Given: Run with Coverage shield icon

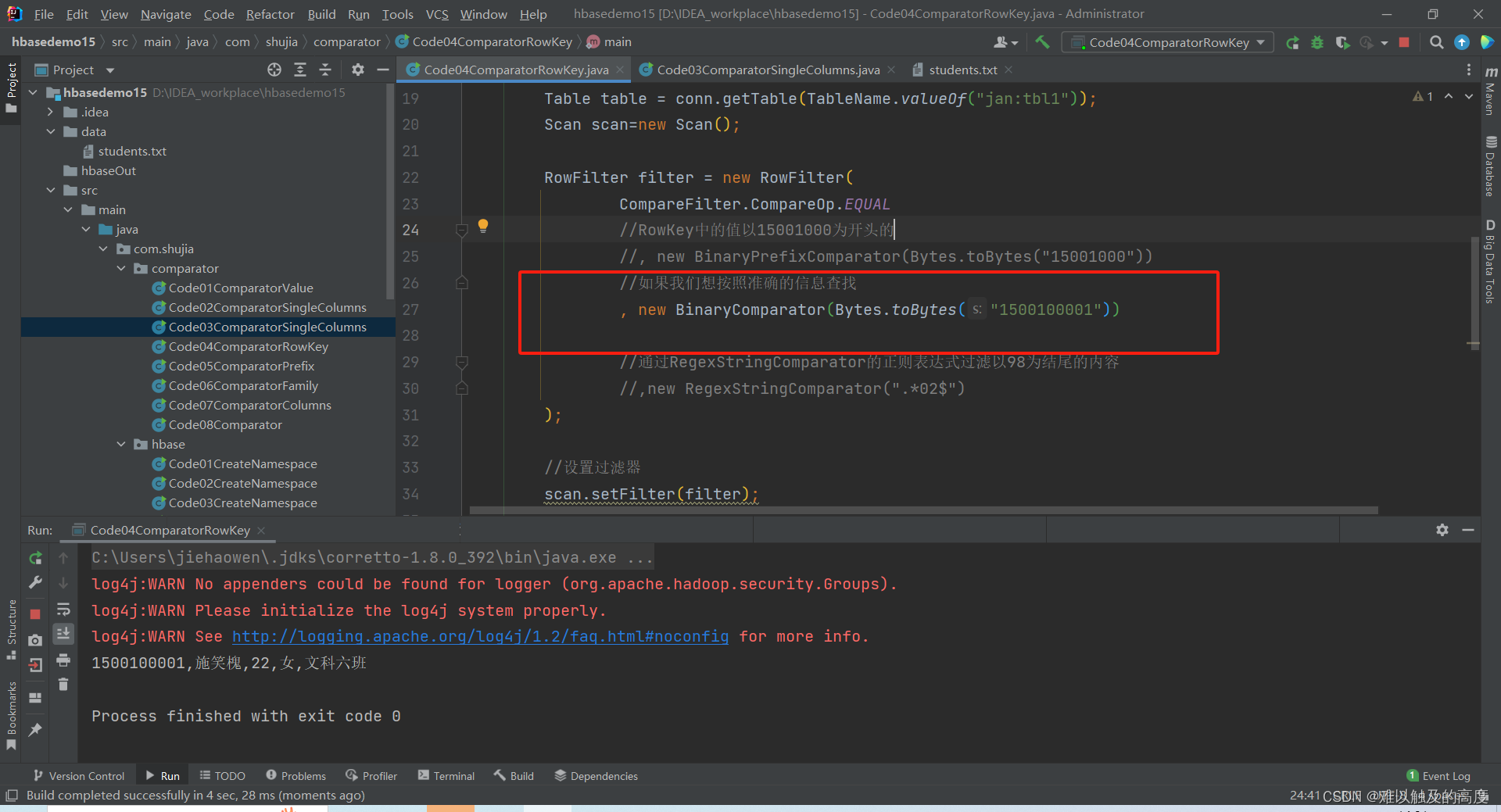Looking at the screenshot, I should [1342, 42].
